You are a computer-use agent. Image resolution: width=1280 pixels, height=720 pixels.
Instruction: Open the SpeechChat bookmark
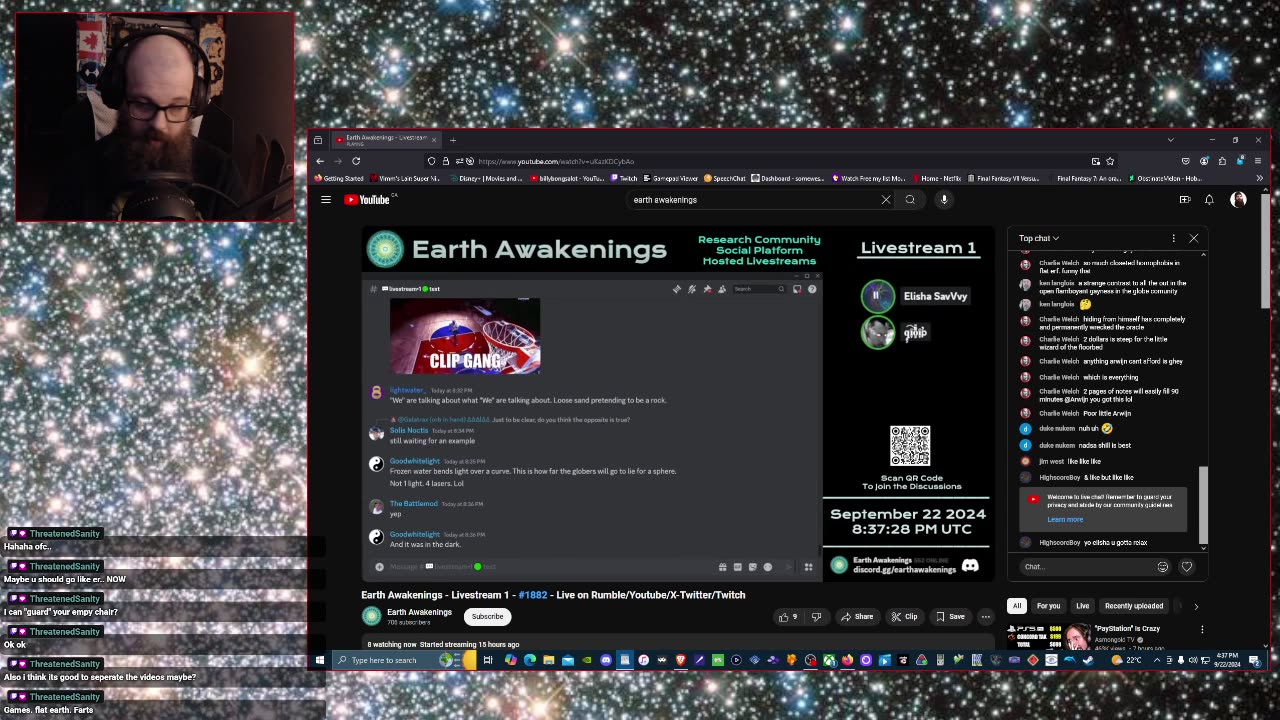coord(725,178)
